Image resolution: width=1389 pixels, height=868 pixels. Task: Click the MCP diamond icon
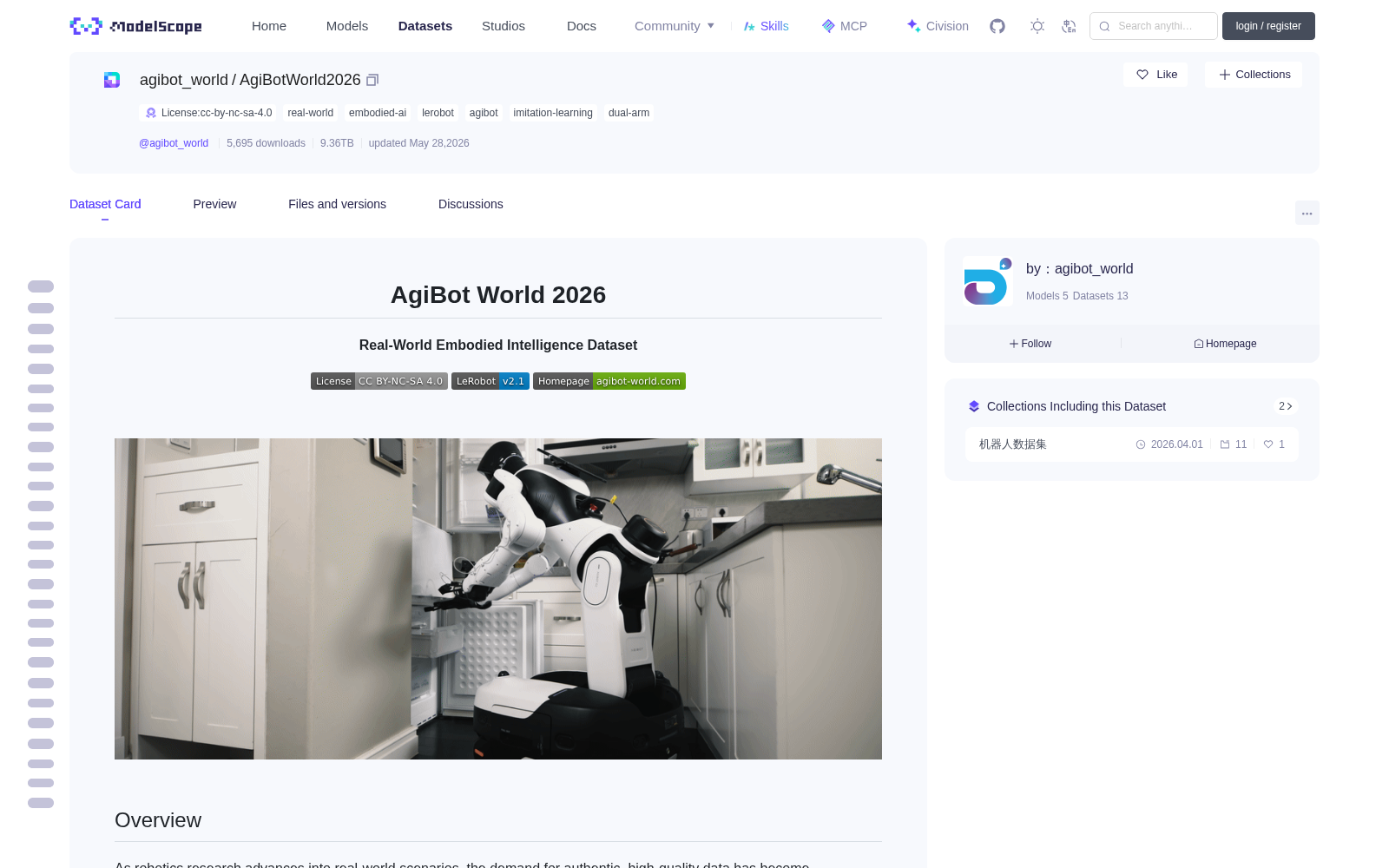[828, 26]
